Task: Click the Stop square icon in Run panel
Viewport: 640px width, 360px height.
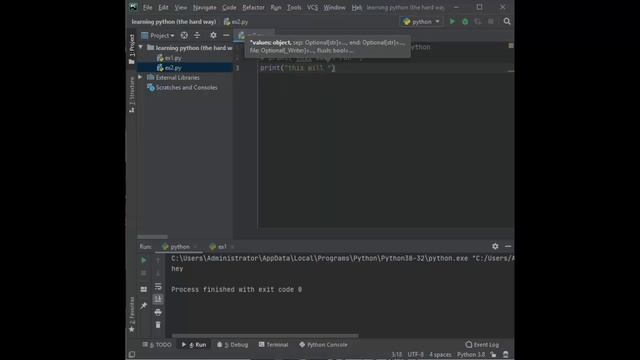Action: (144, 273)
